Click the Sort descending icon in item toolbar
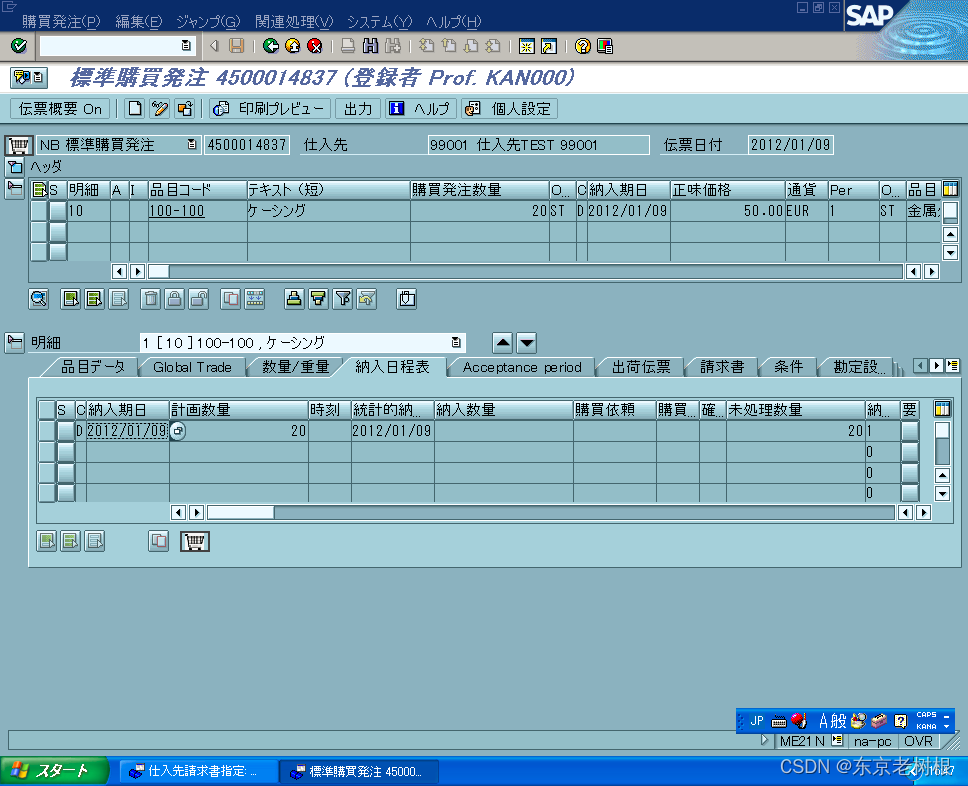The image size is (968, 786). [318, 299]
